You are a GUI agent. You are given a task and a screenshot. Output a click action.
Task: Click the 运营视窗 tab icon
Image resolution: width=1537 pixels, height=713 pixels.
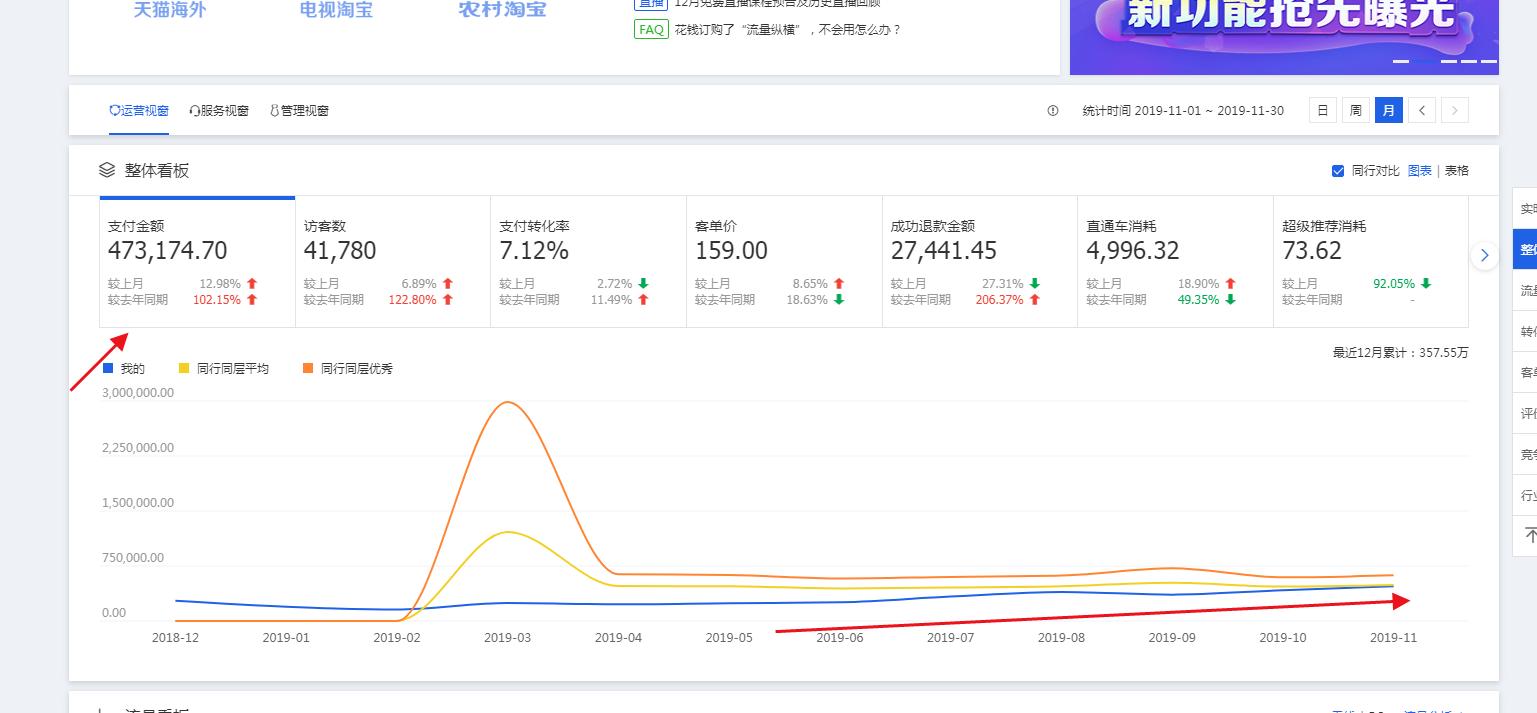[115, 111]
